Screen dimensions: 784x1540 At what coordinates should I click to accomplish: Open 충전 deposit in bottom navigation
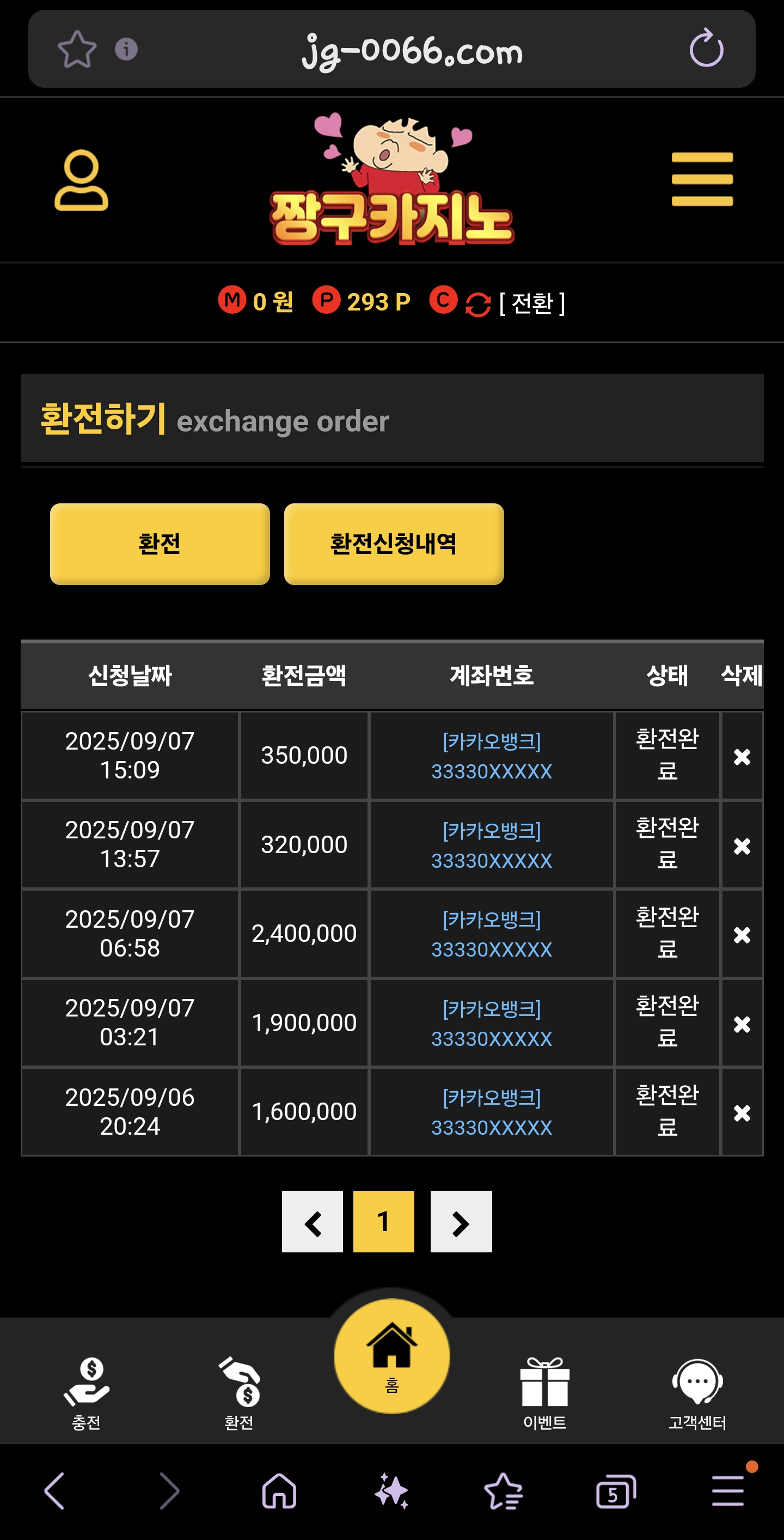point(86,1393)
